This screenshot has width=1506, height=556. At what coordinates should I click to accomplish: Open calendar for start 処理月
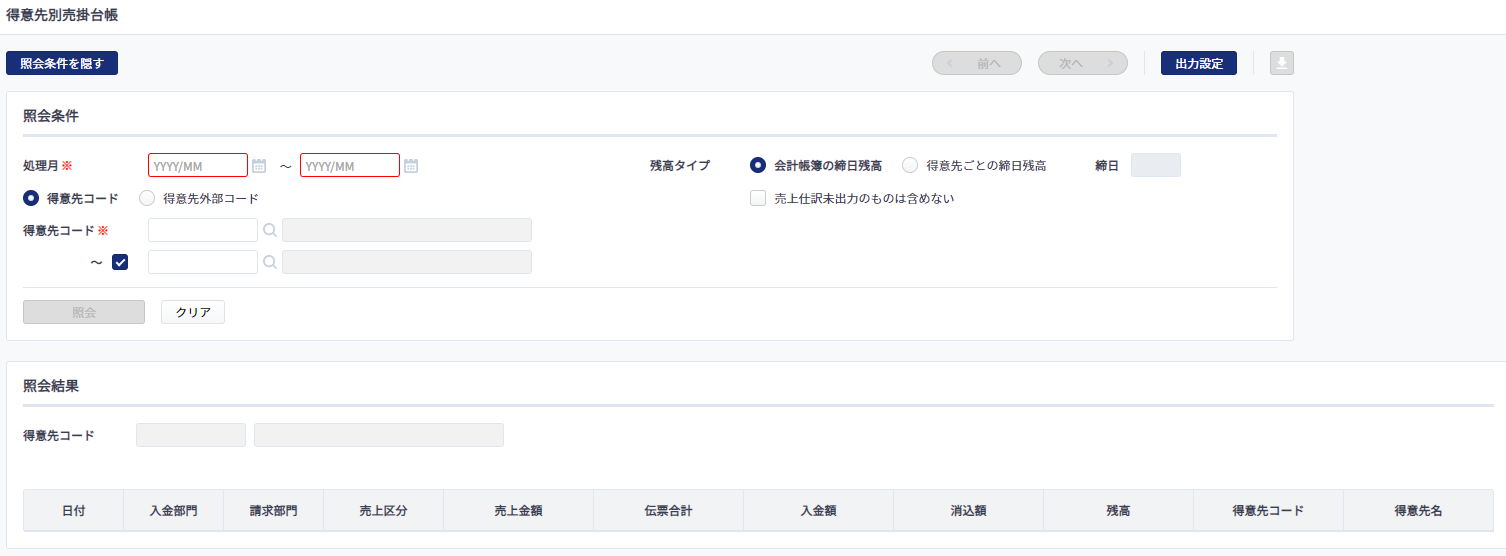(259, 166)
